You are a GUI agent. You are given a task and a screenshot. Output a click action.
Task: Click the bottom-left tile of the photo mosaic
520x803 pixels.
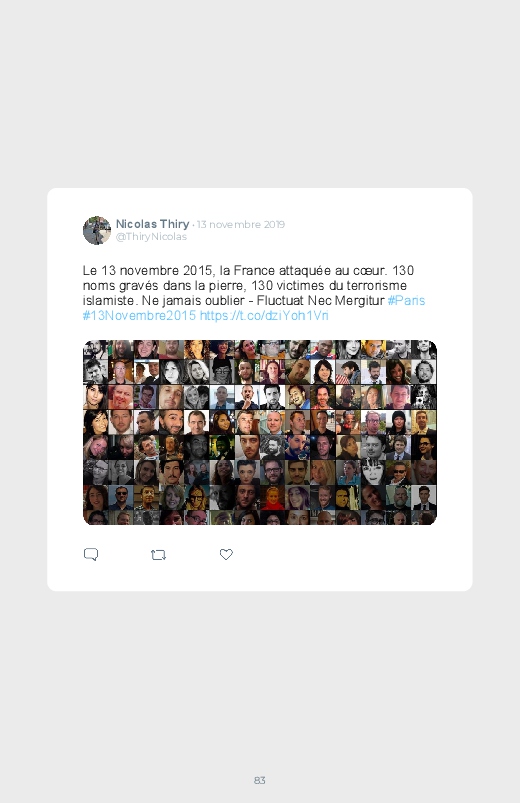click(x=95, y=517)
